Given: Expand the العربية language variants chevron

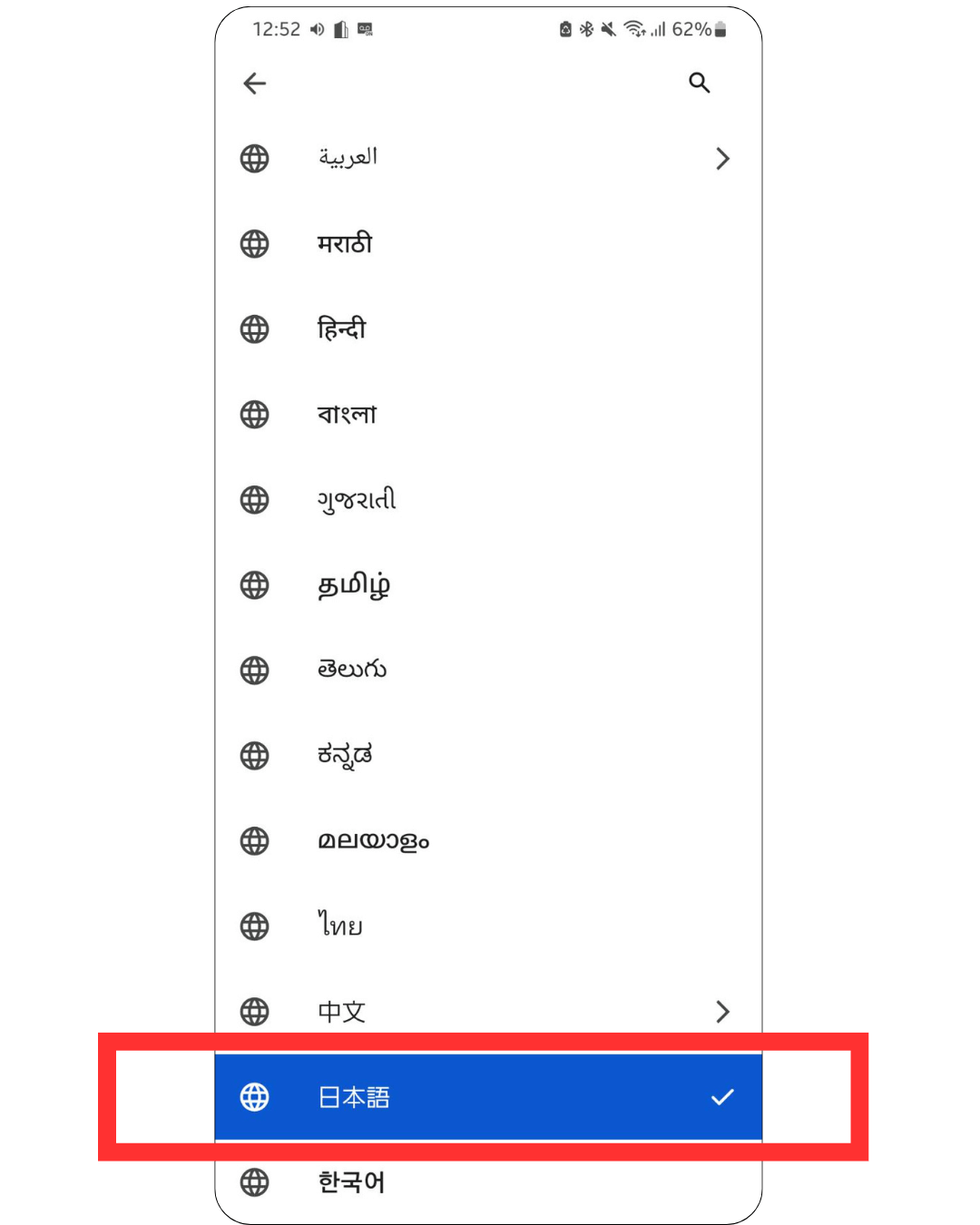Looking at the screenshot, I should point(722,159).
